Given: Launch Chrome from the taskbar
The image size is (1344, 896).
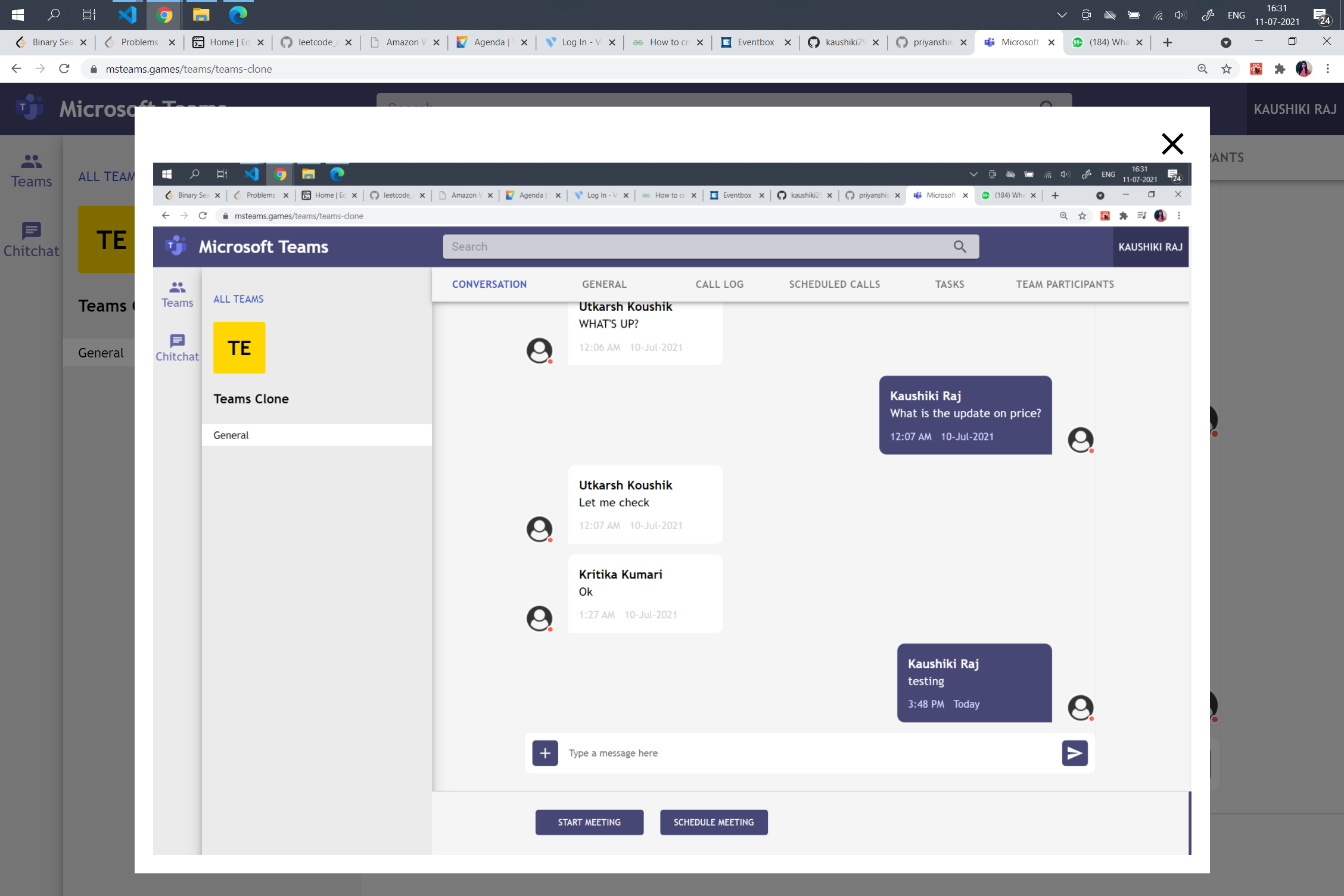Looking at the screenshot, I should [164, 15].
